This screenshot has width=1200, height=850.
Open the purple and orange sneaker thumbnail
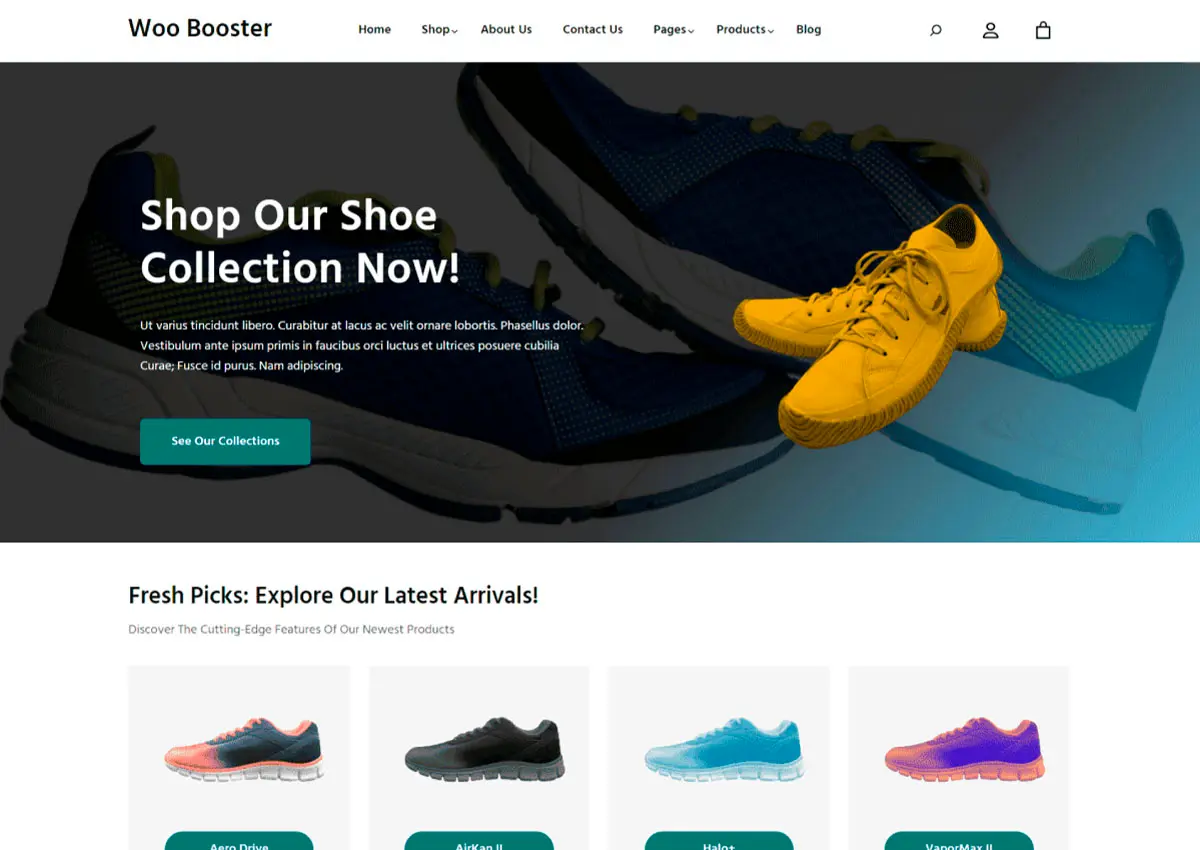tap(964, 749)
